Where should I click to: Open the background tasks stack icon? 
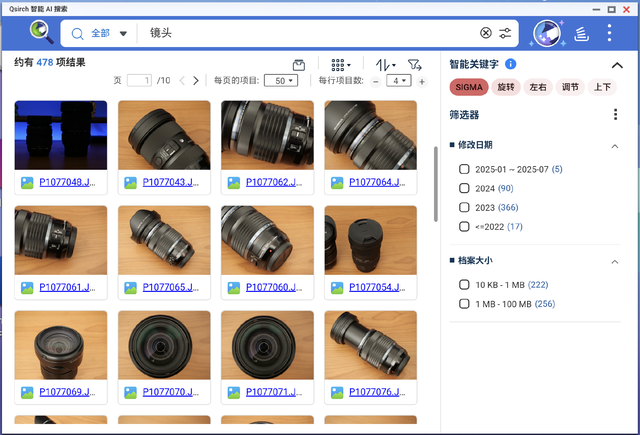[581, 33]
